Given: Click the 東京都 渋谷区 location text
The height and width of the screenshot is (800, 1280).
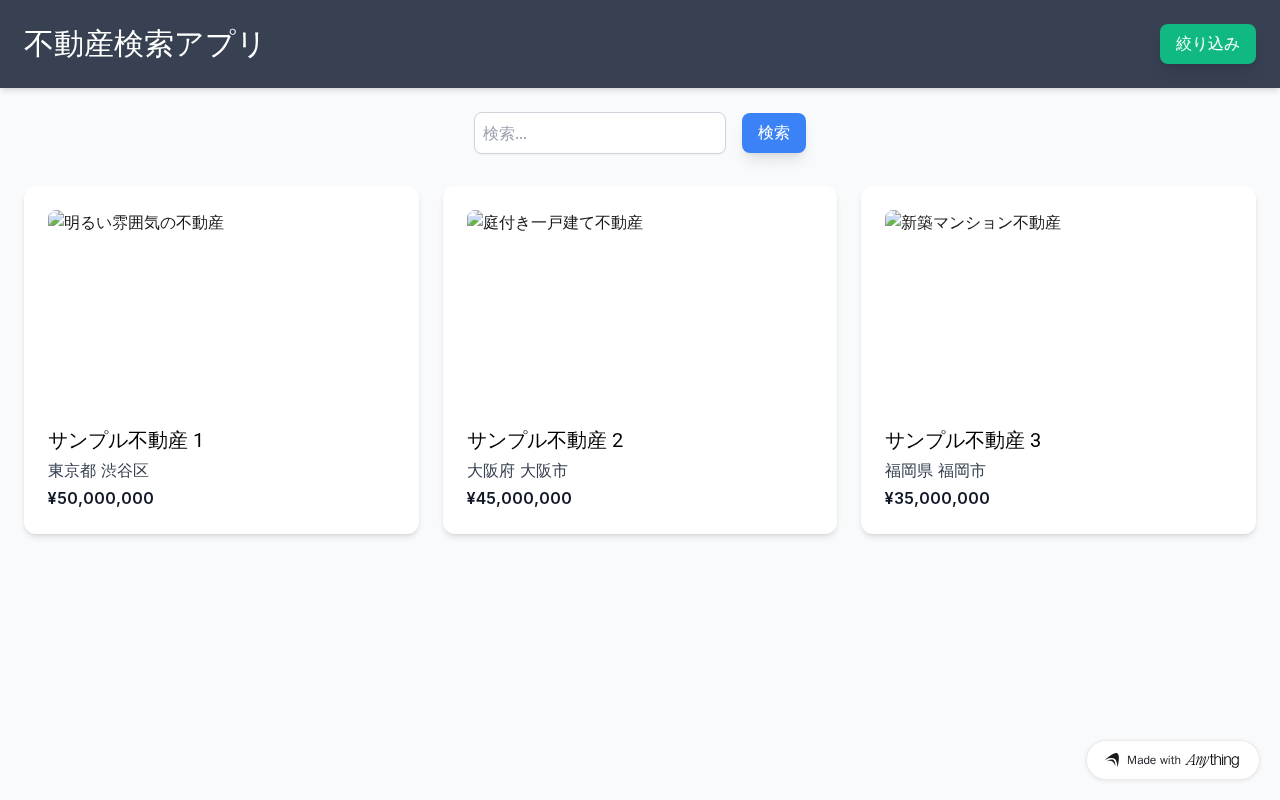Looking at the screenshot, I should coord(98,470).
